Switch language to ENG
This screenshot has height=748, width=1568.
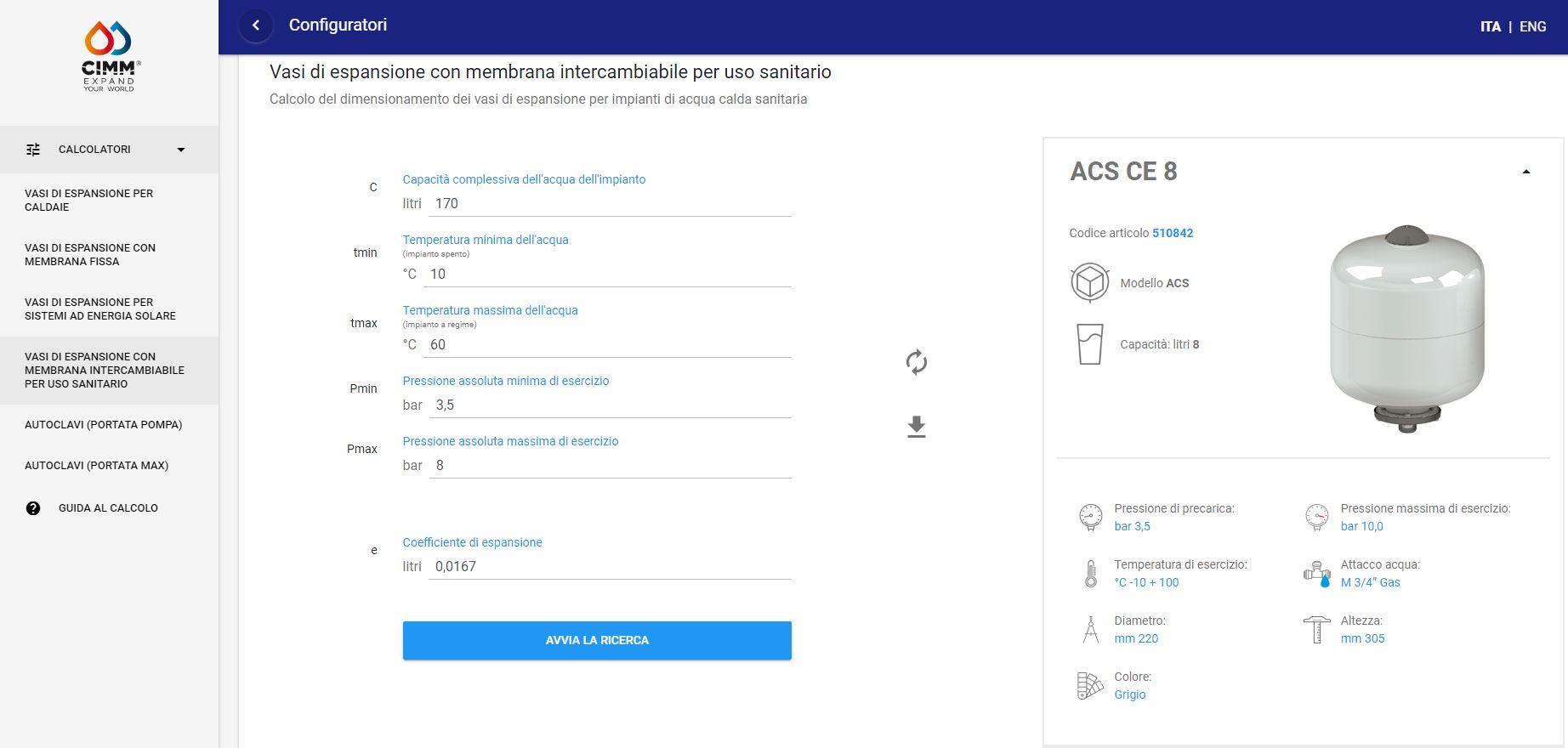[x=1532, y=27]
